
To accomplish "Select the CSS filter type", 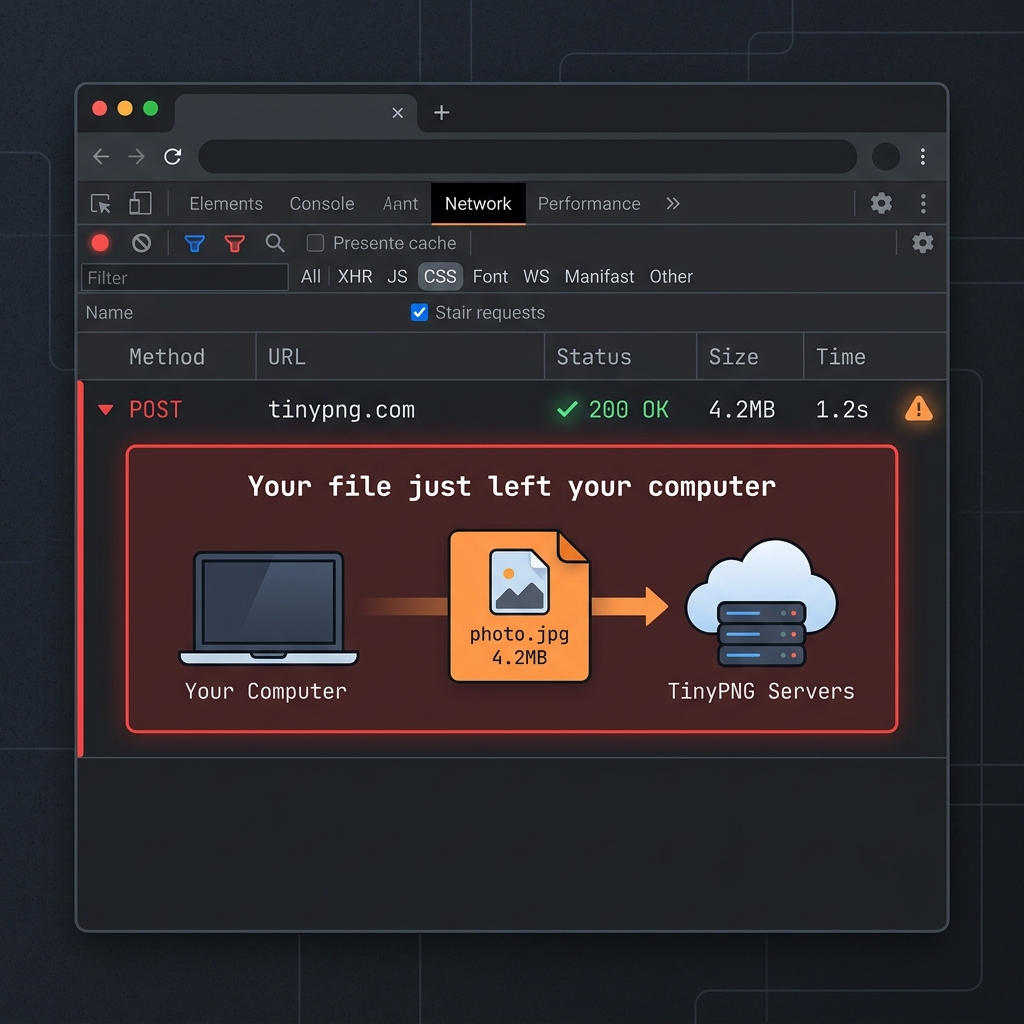I will click(440, 276).
